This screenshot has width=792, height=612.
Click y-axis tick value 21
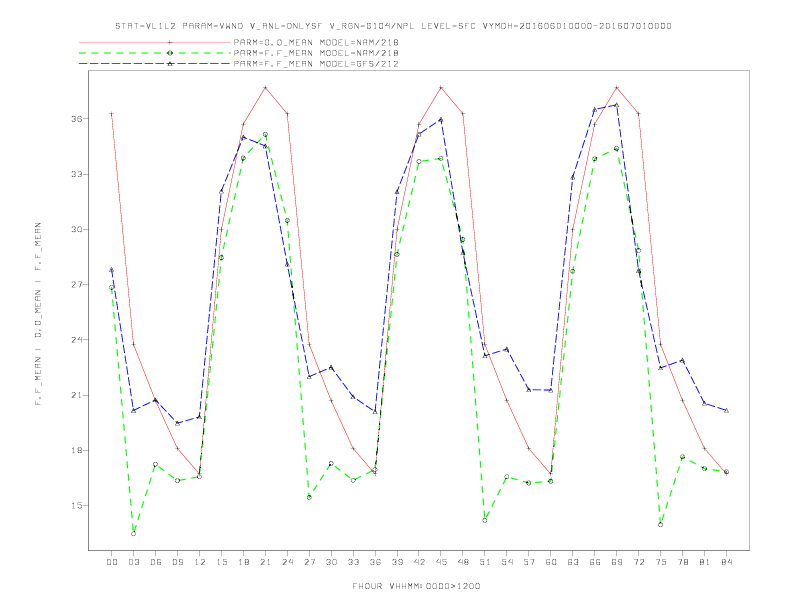click(77, 395)
